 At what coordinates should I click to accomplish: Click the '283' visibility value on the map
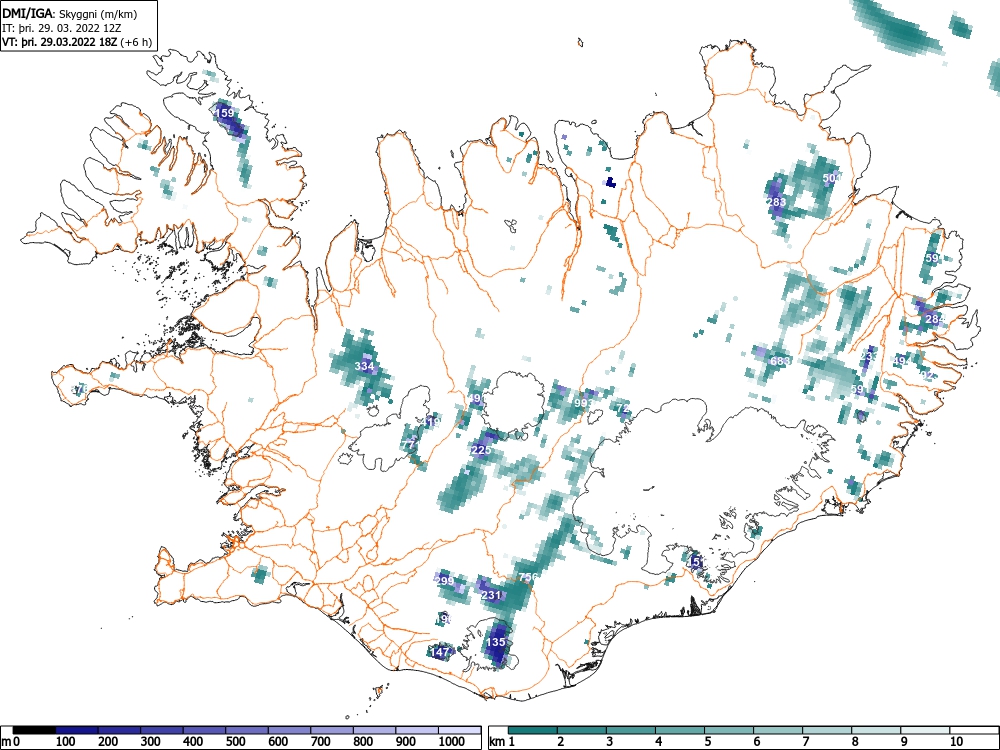click(776, 202)
